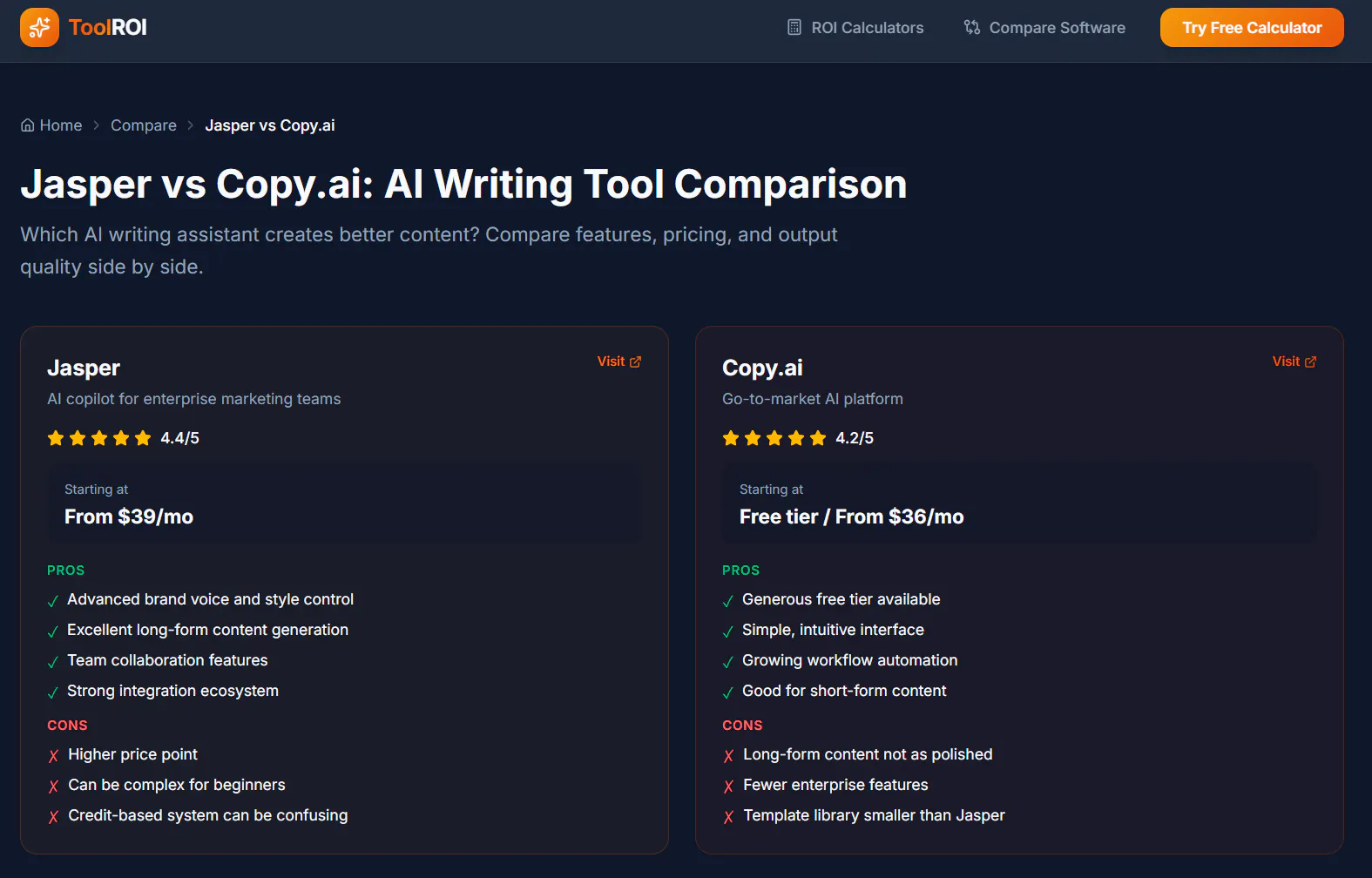Click X icon beside Can be complex for beginners
The image size is (1372, 878).
[54, 787]
